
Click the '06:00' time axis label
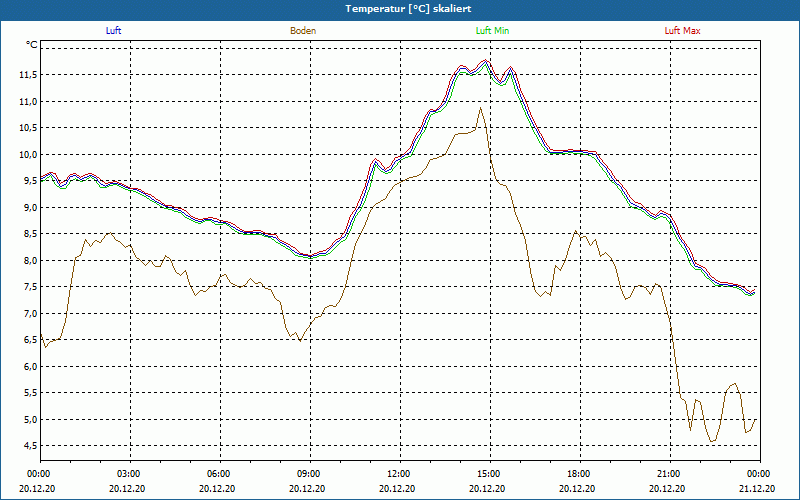[x=220, y=473]
